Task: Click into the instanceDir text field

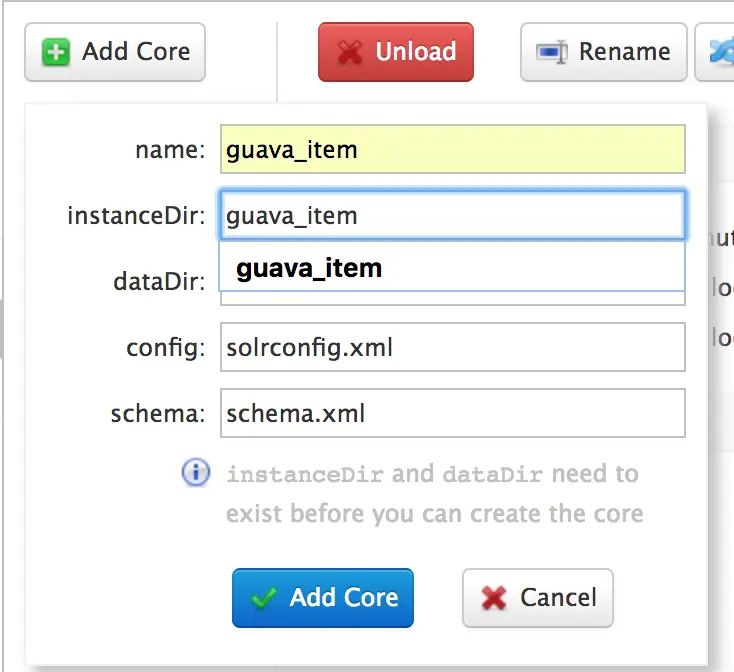Action: (x=452, y=215)
